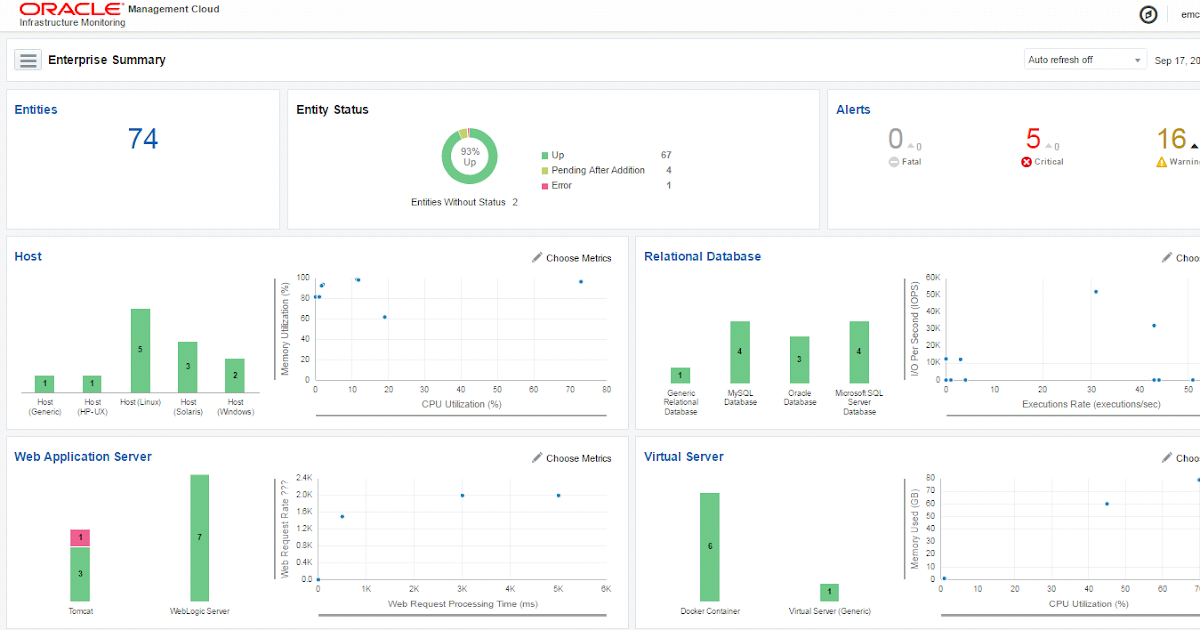Click the Entities count link showing 74
The height and width of the screenshot is (630, 1200).
(144, 138)
